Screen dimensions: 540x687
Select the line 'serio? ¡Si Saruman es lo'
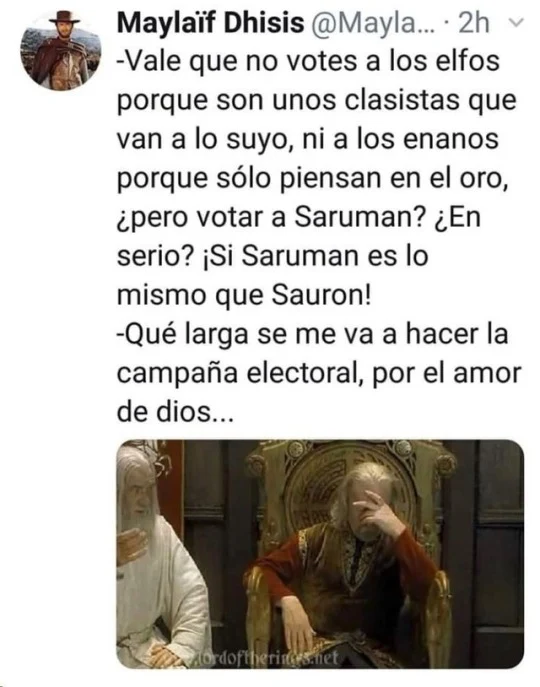click(x=272, y=256)
